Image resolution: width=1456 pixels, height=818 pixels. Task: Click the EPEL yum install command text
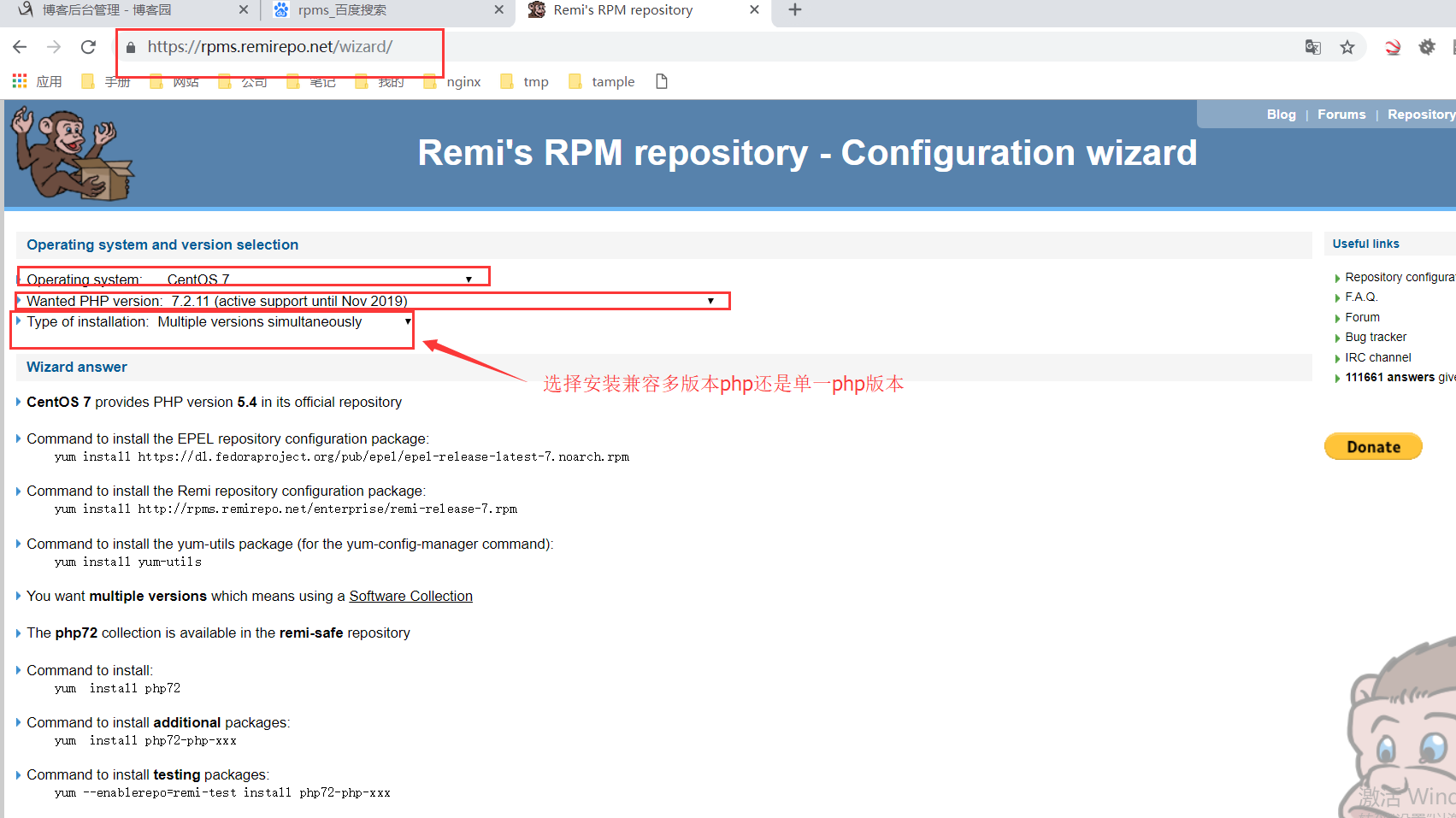coord(342,457)
